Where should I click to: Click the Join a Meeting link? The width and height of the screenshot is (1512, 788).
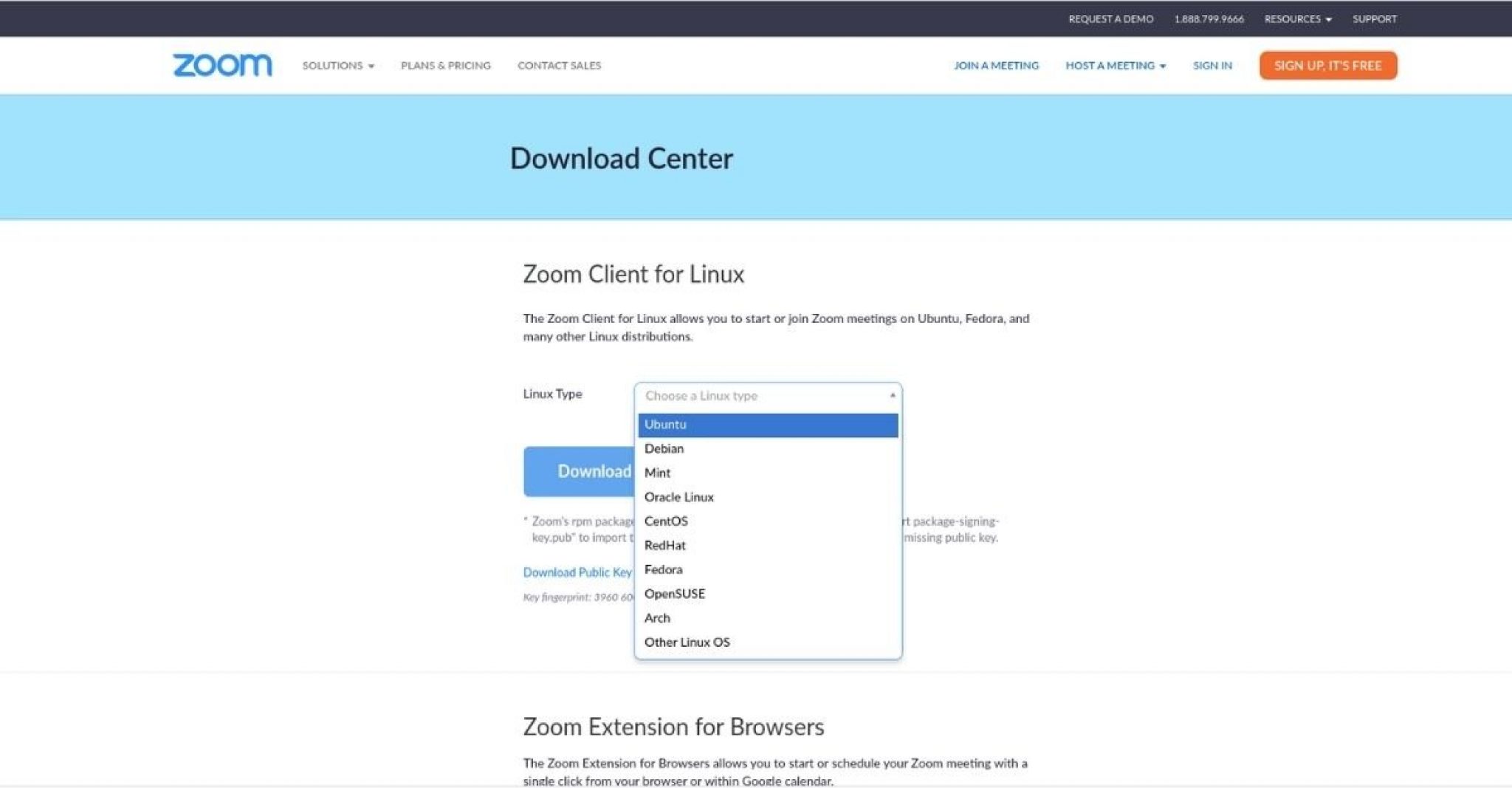[x=997, y=65]
